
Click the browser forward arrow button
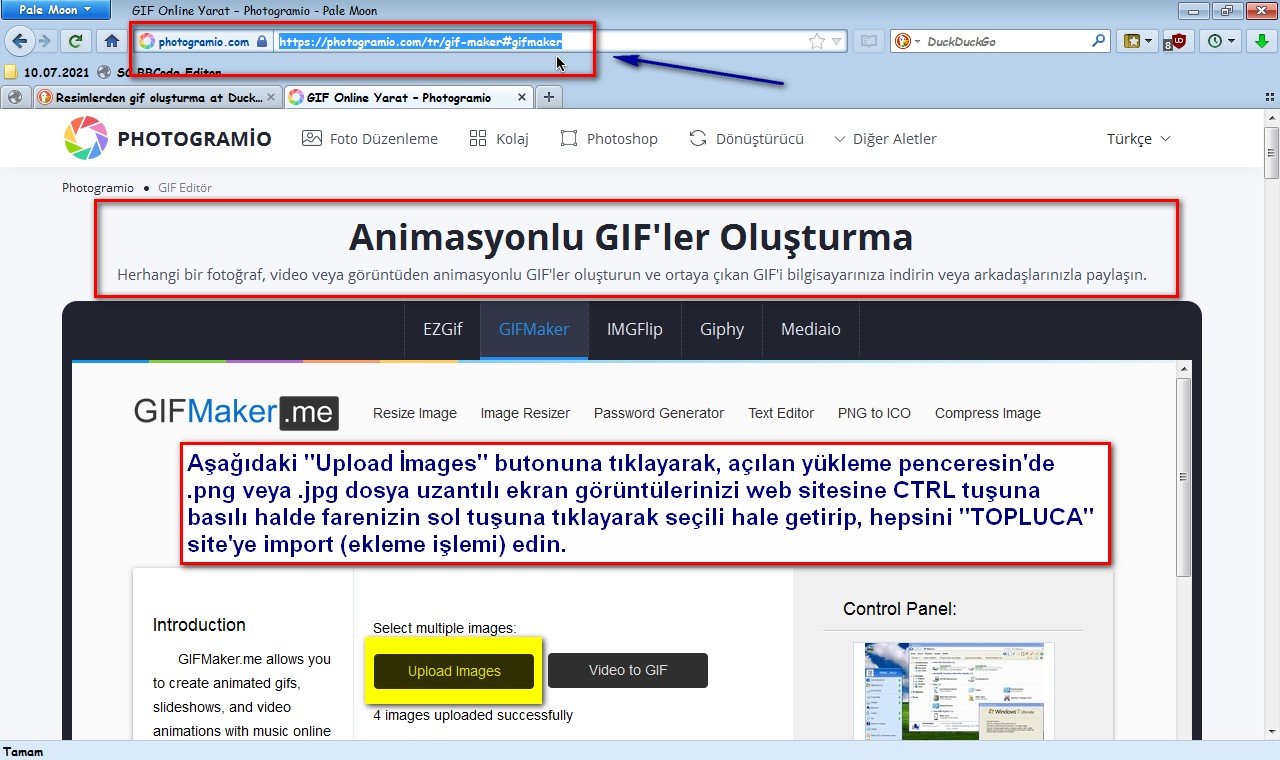[x=43, y=41]
